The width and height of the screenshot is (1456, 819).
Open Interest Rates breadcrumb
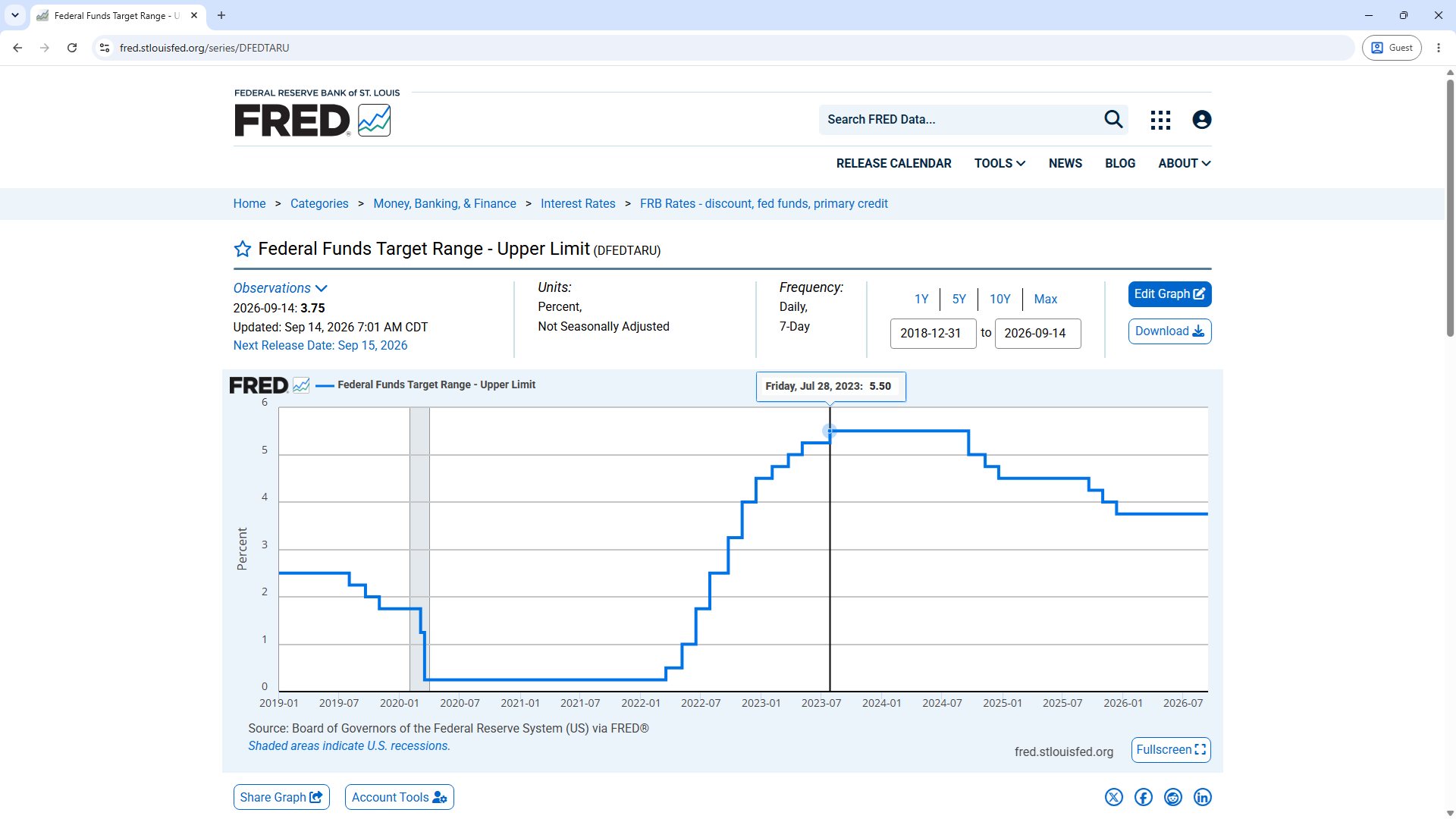578,204
